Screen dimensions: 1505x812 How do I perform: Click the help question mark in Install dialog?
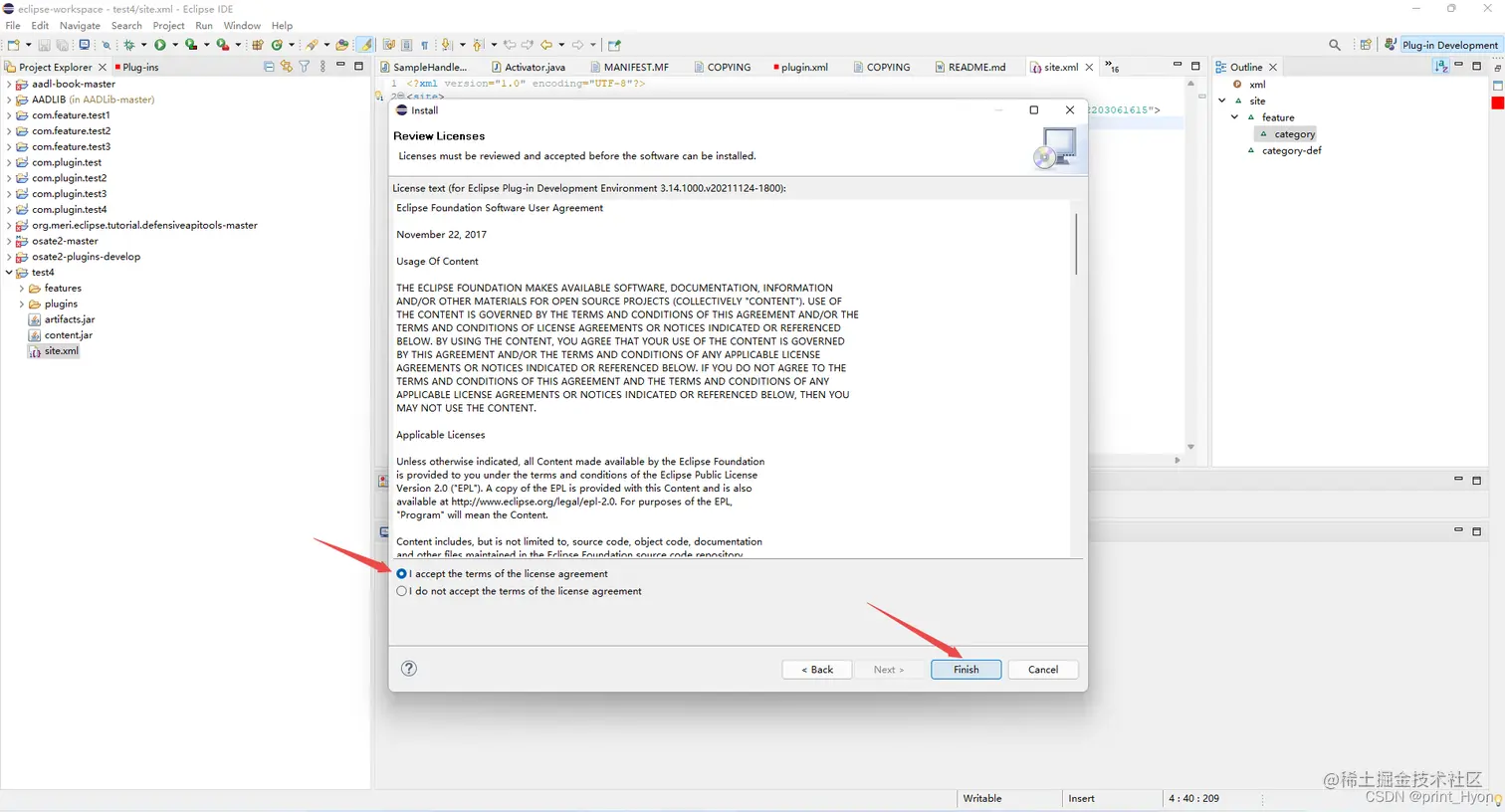409,668
